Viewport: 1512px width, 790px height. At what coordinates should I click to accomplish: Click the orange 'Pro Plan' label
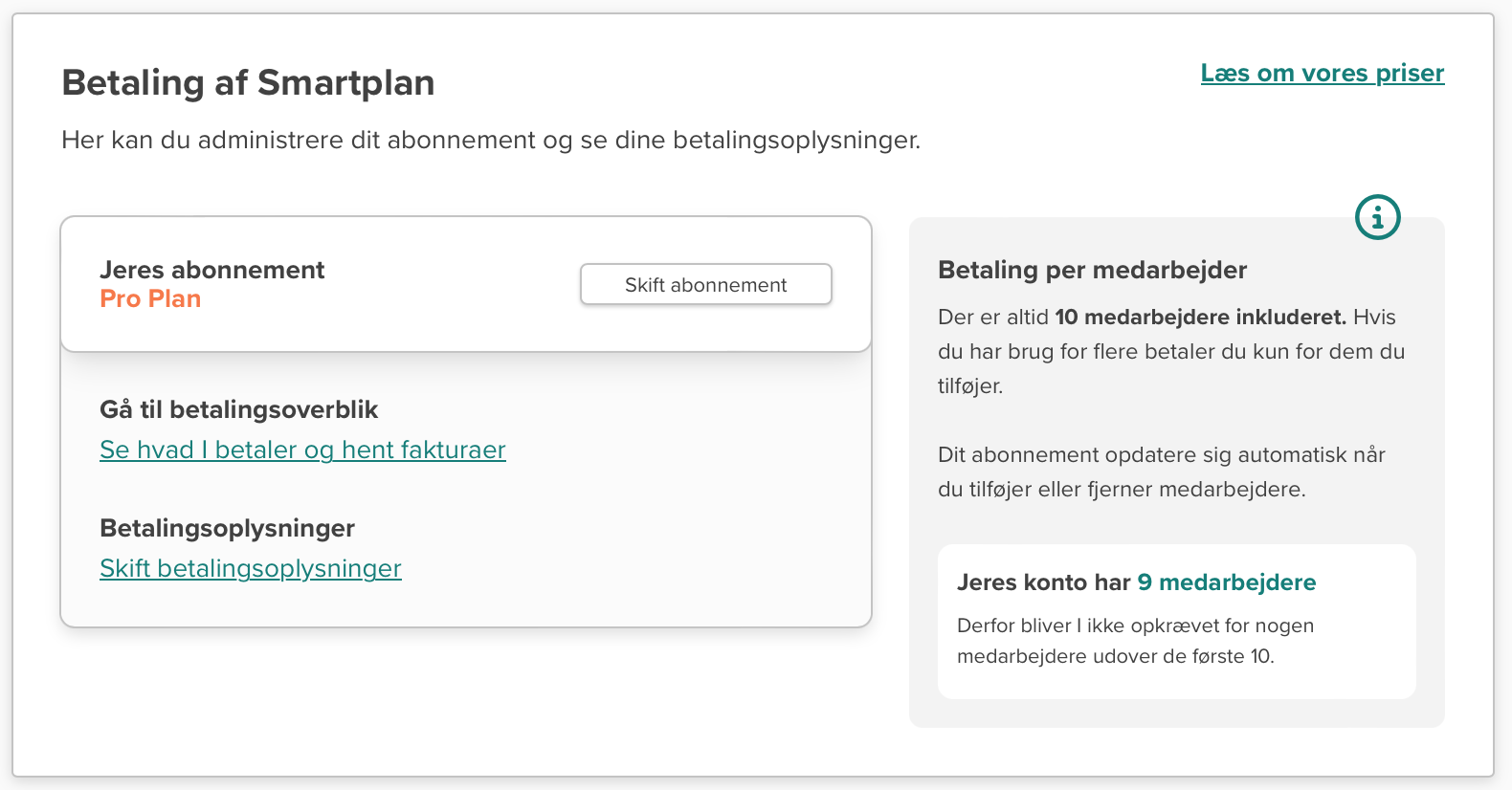150,299
